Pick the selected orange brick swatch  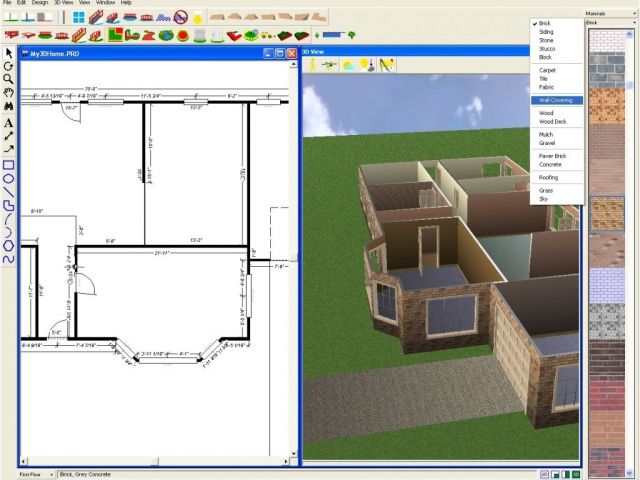[x=609, y=214]
